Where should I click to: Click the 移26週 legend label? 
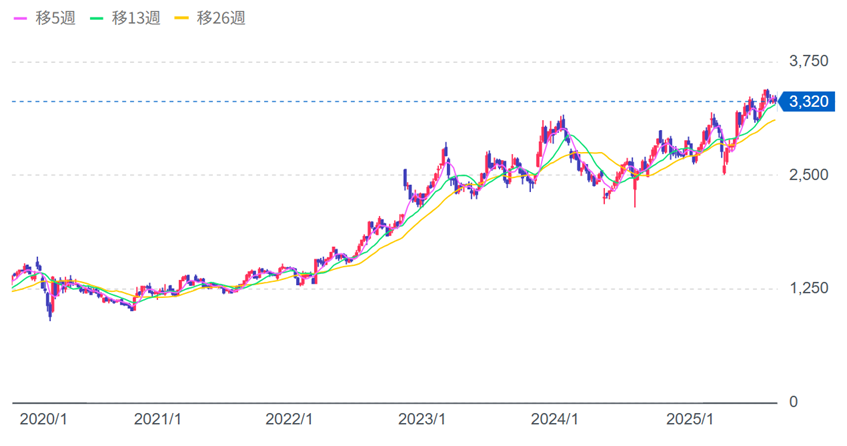point(221,18)
